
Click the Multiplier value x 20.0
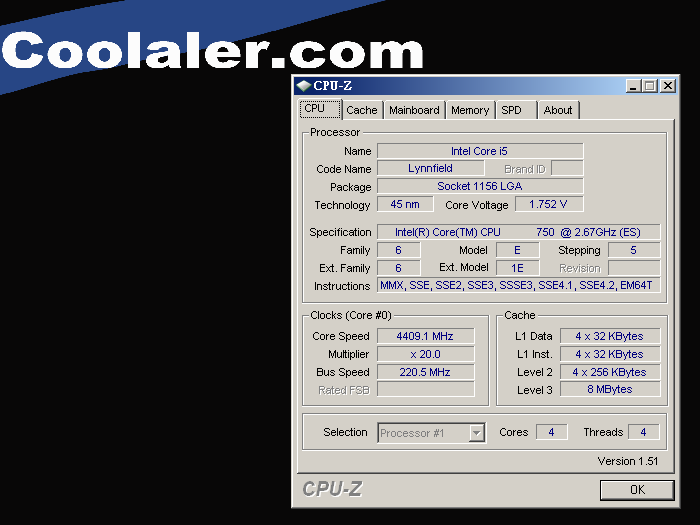tap(425, 354)
